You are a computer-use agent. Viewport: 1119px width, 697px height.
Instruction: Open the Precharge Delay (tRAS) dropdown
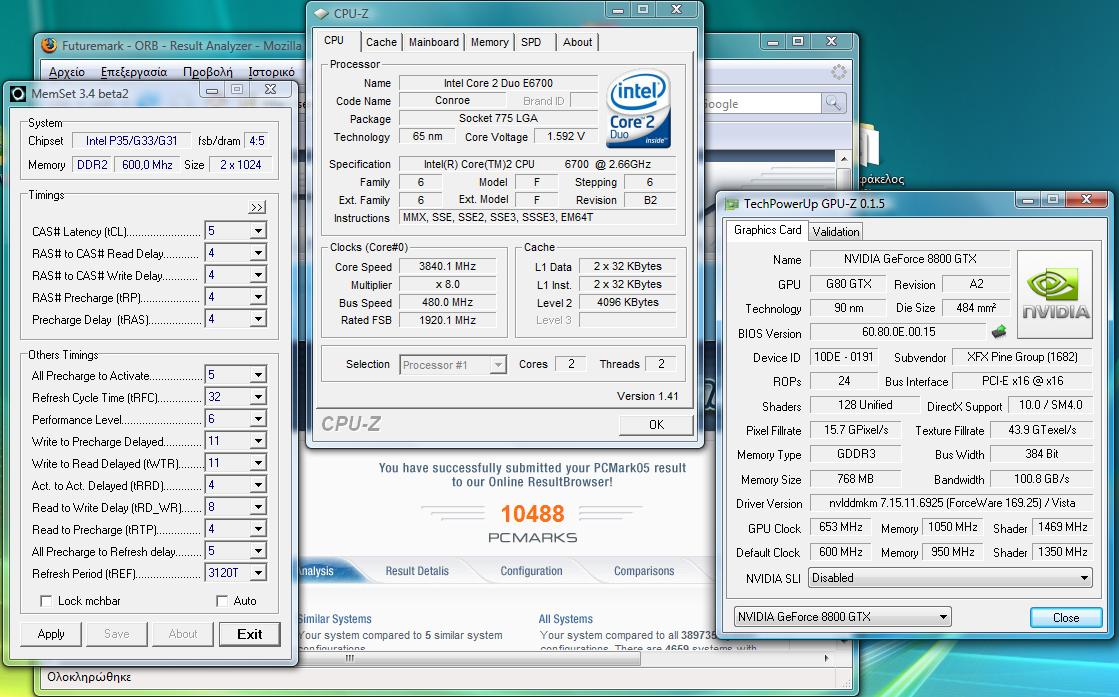[x=258, y=319]
